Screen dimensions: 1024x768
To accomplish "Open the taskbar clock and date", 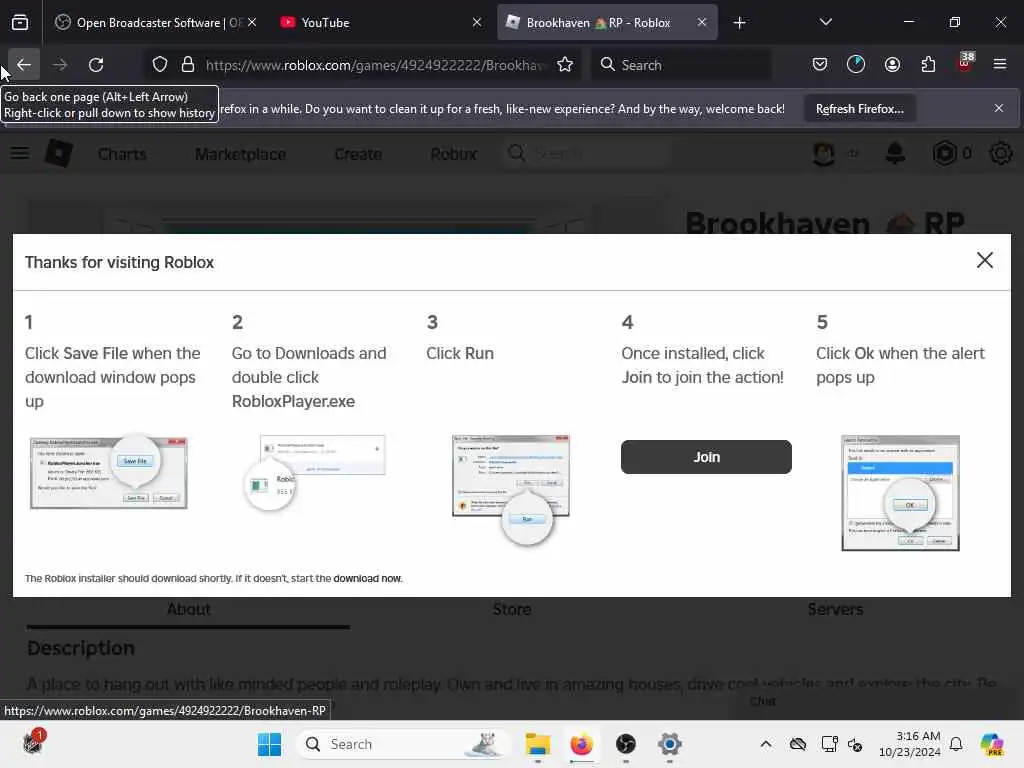I will (x=909, y=744).
